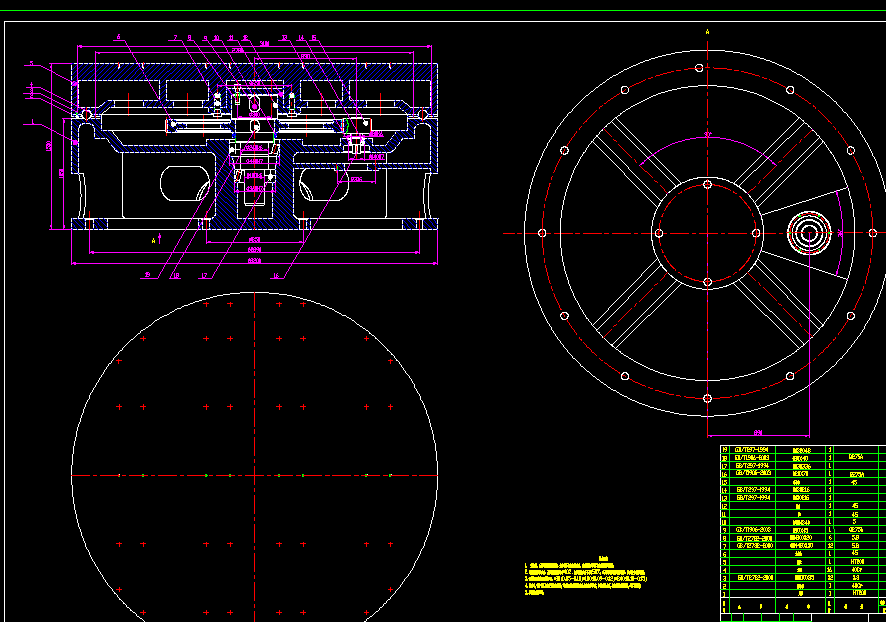This screenshot has width=886, height=622.
Task: Select balloon number 7 leader label
Action: [176, 38]
